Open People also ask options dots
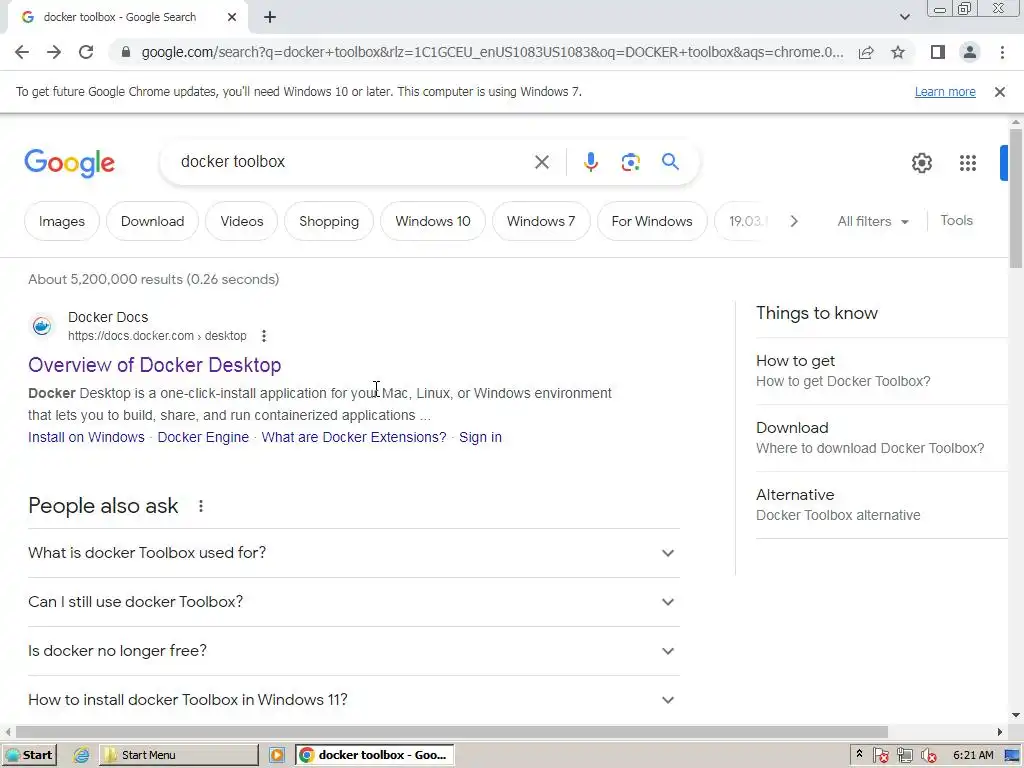The image size is (1024, 768). tap(200, 506)
